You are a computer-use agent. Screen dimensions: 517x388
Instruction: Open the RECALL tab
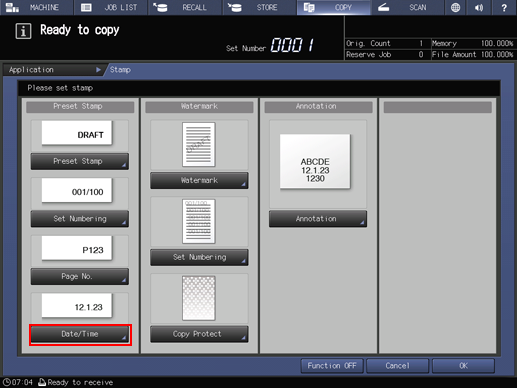pos(185,7)
